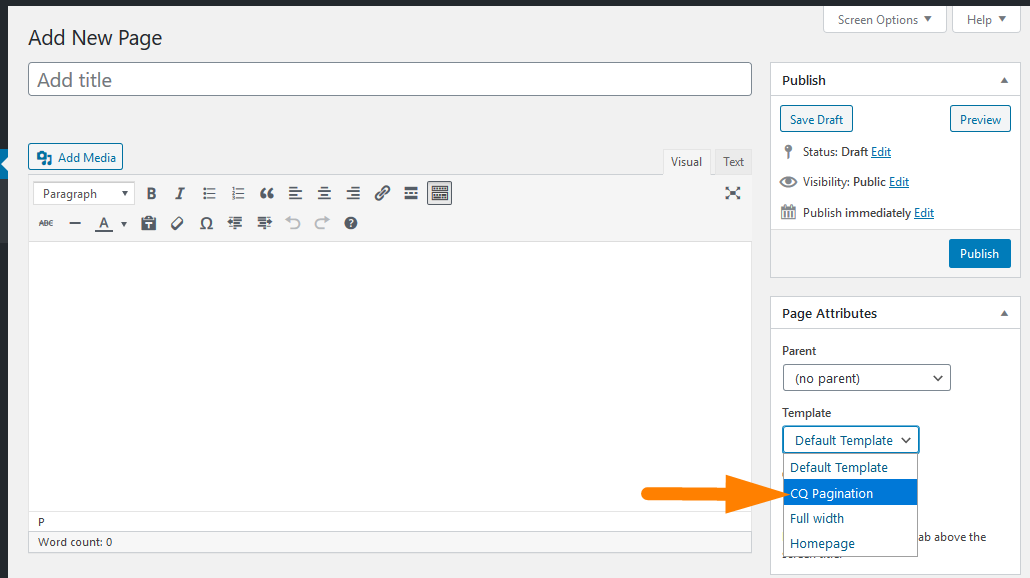Undo the last action
Image resolution: width=1030 pixels, height=578 pixels.
point(293,223)
